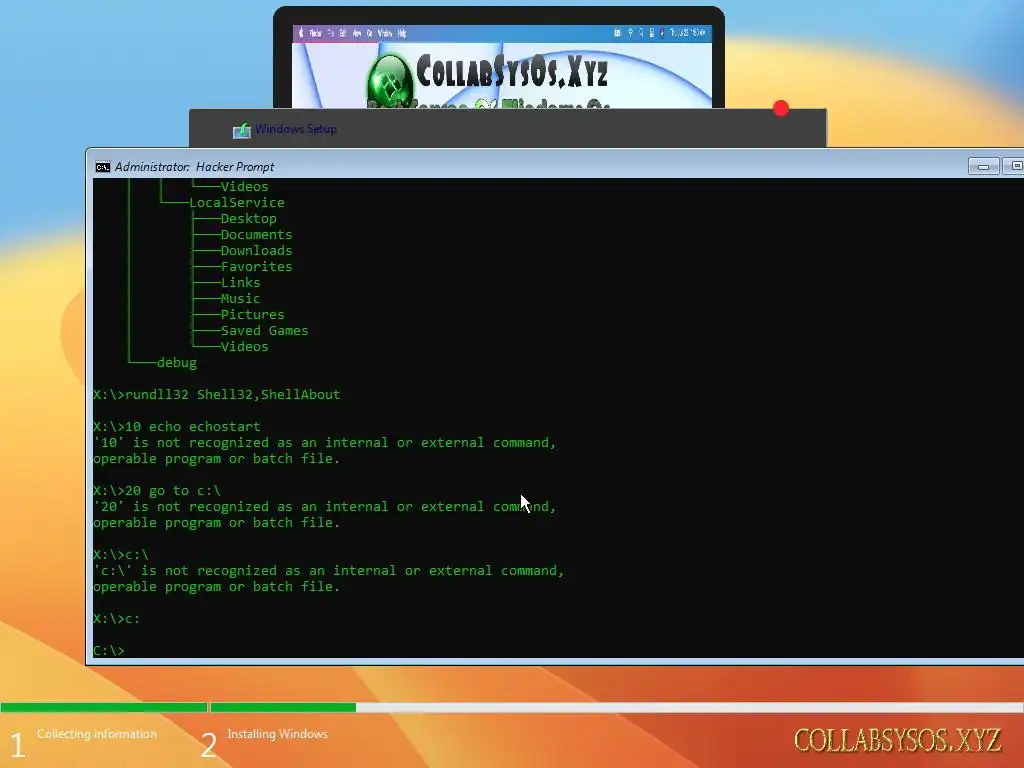
Task: Select the Videos entry below Saved Games
Action: (x=244, y=347)
